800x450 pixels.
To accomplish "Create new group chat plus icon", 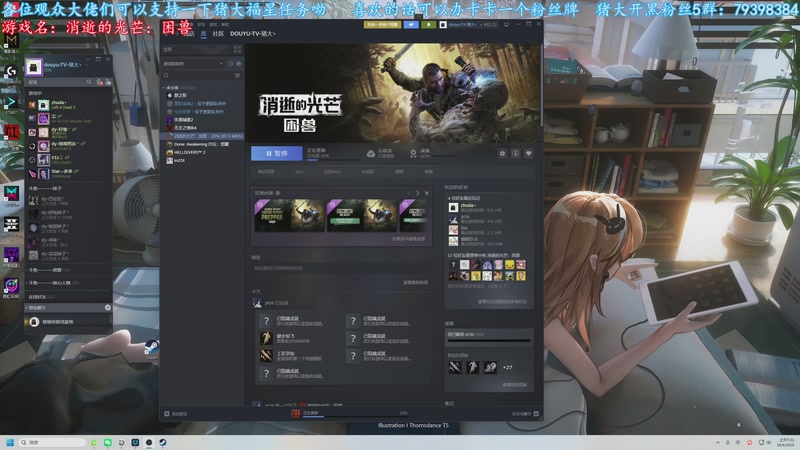I will click(108, 308).
